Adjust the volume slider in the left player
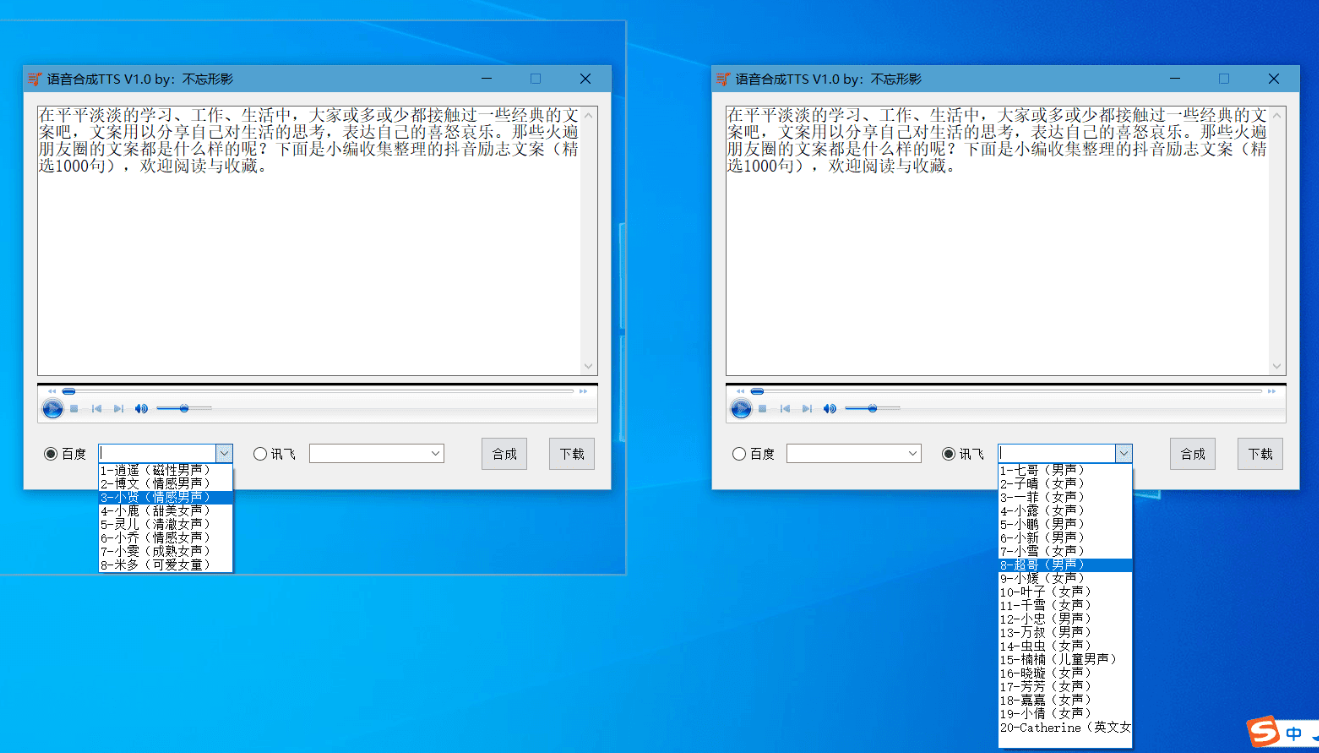Image resolution: width=1319 pixels, height=753 pixels. coord(183,408)
